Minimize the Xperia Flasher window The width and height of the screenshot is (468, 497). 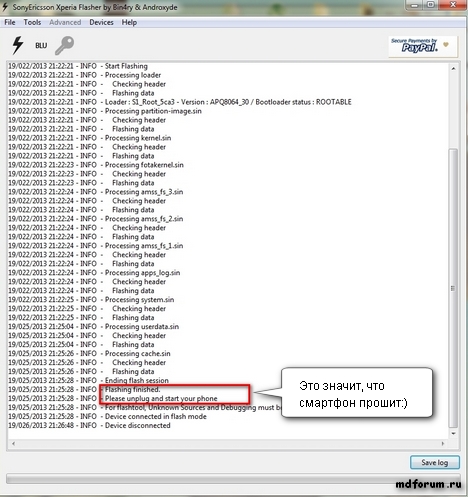pos(414,5)
